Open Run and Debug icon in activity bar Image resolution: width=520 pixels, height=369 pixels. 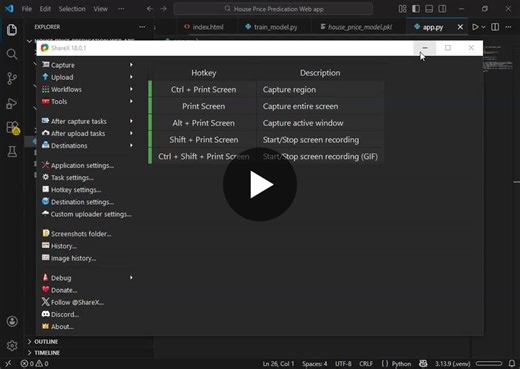pyautogui.click(x=12, y=103)
